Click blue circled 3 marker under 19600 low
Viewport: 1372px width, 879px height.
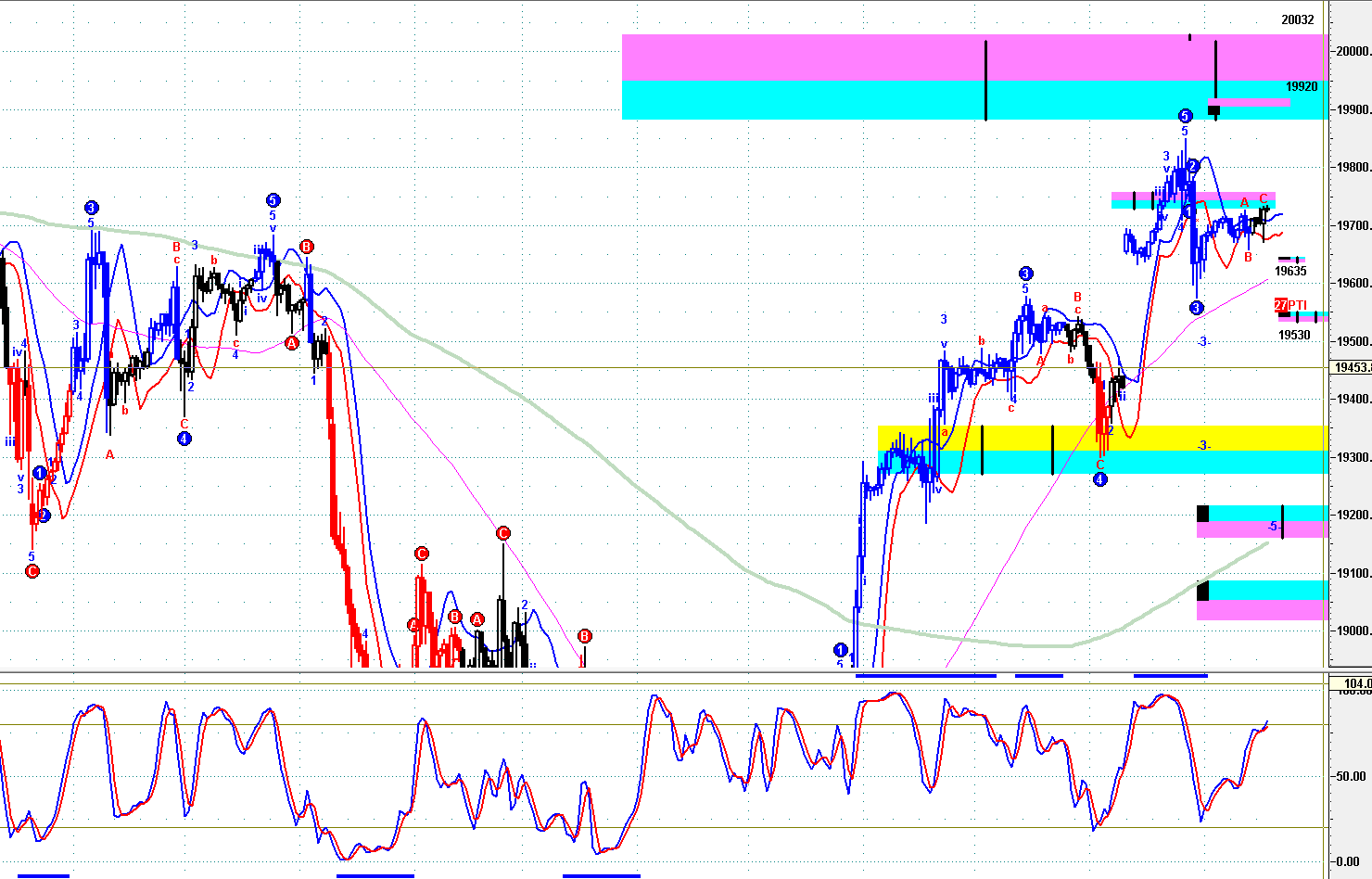pos(1196,308)
